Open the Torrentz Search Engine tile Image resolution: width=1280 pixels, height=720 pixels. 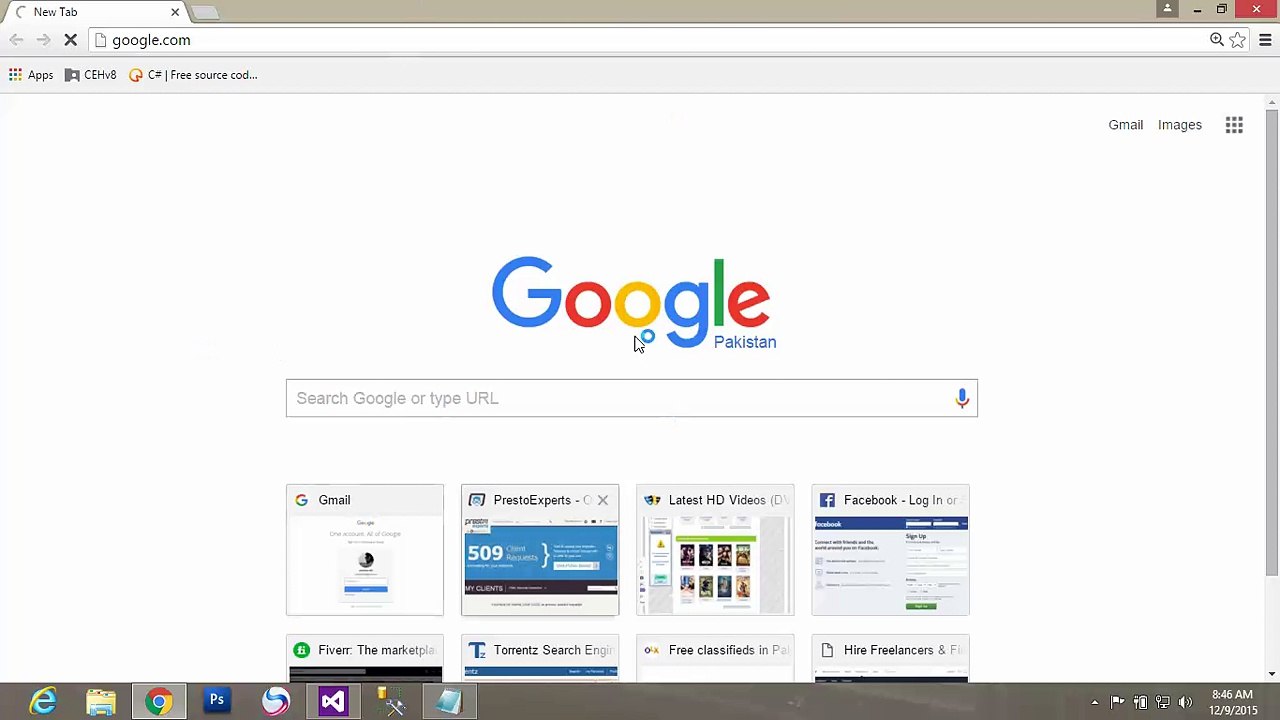[540, 659]
